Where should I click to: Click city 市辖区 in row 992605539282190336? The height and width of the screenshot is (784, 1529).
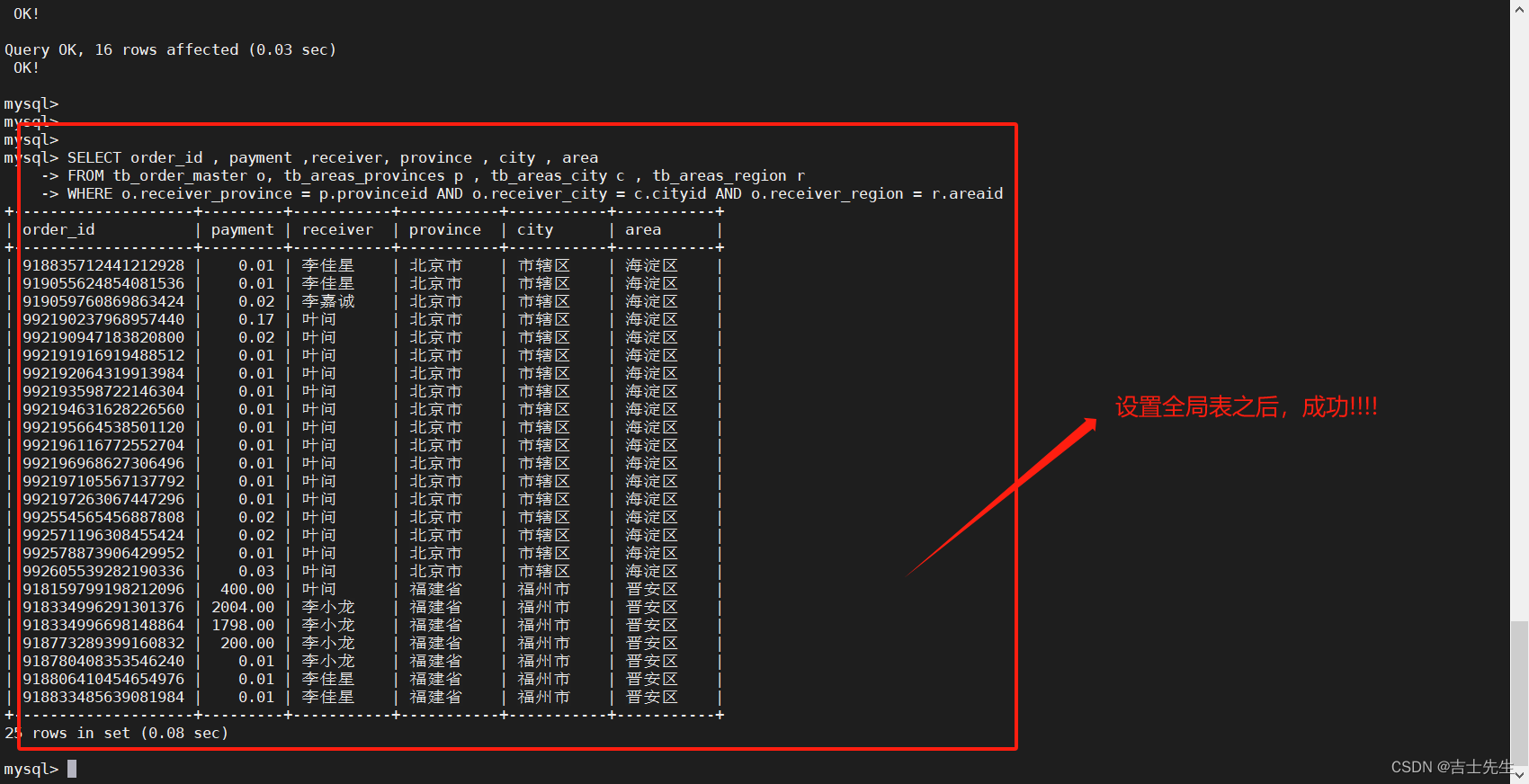[x=544, y=571]
